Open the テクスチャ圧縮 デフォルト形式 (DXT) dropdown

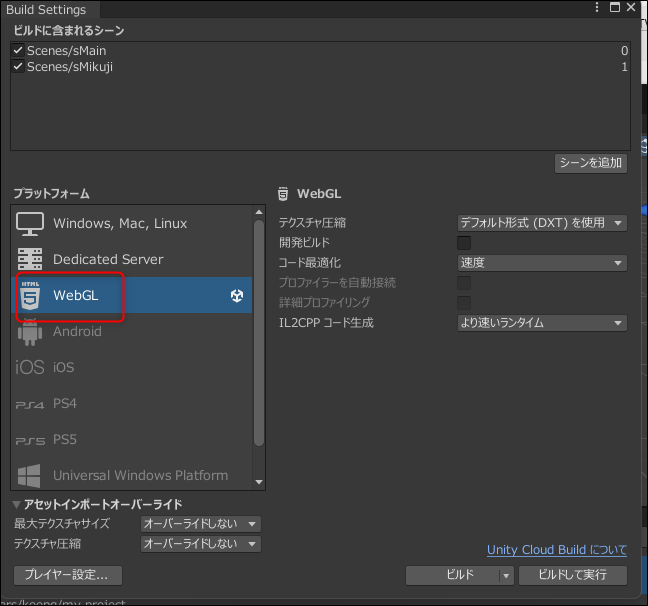tap(542, 223)
